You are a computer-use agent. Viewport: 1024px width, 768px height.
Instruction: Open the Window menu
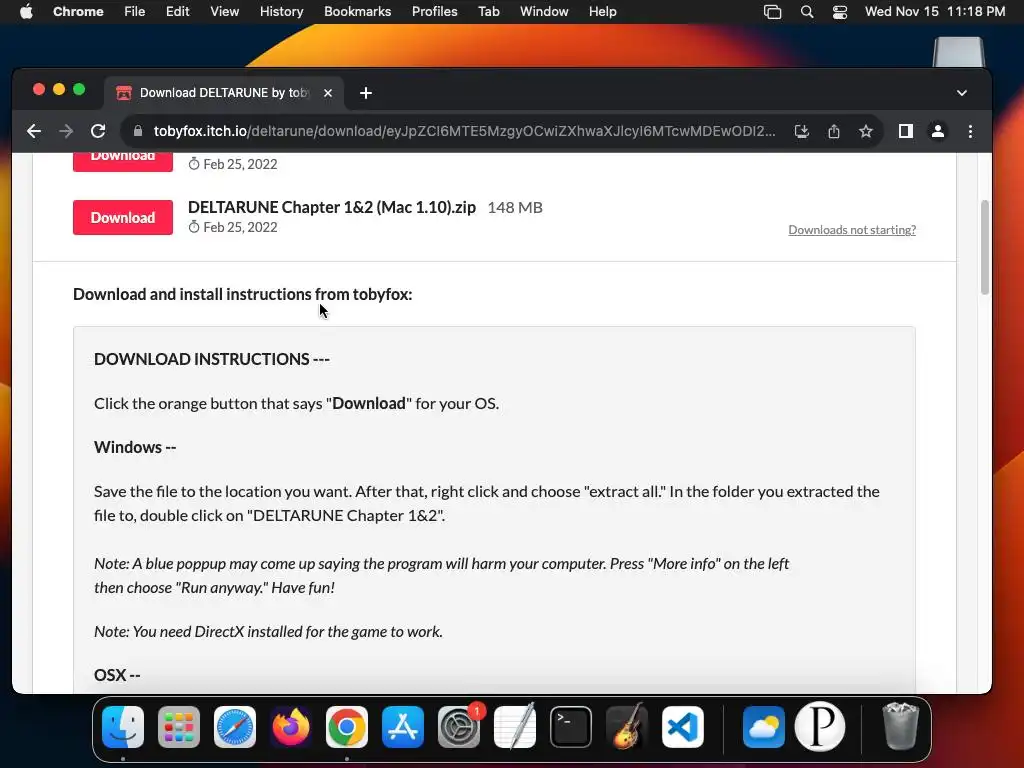coord(544,12)
